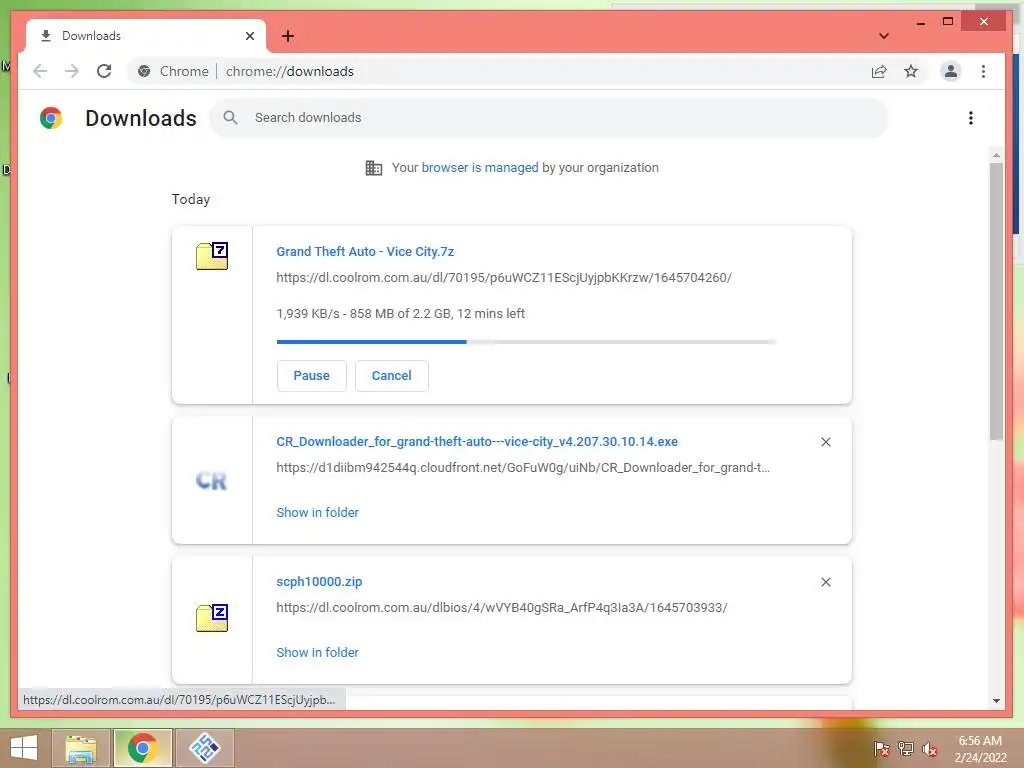Image resolution: width=1024 pixels, height=768 pixels.
Task: Click the CR downloader file icon
Action: (211, 481)
